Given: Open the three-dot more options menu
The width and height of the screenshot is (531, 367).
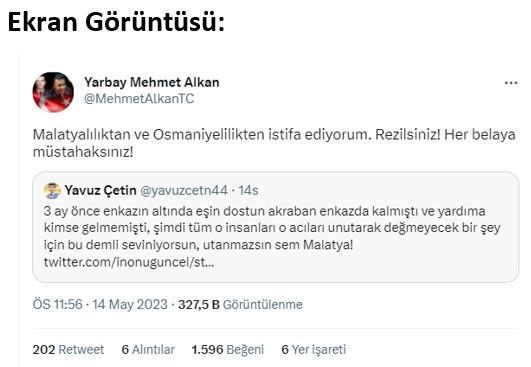Looking at the screenshot, I should (x=511, y=83).
